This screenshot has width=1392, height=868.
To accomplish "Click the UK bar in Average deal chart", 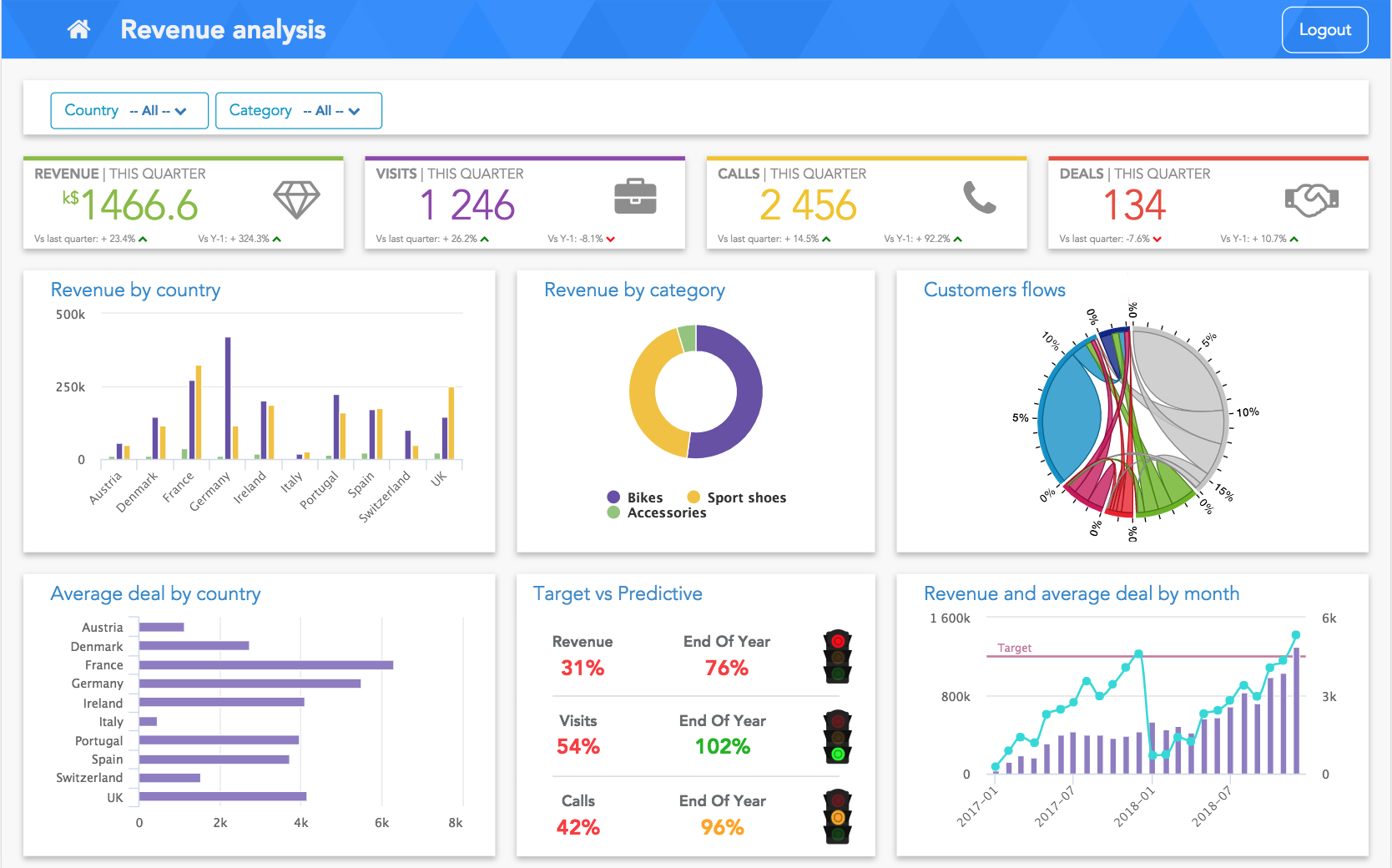I will 223,797.
